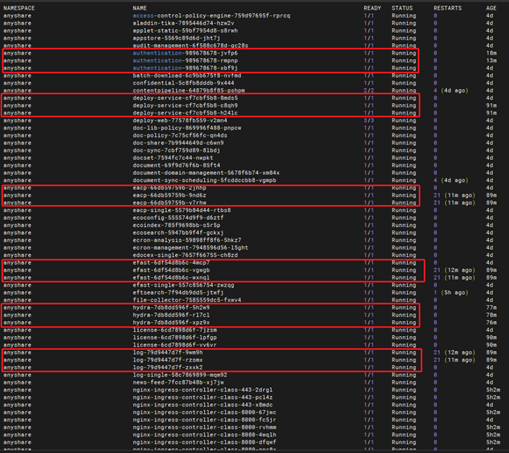Select the news-feed-7fcc87b48b-xj7jw pod
This screenshot has height=453, width=509.
(178, 382)
